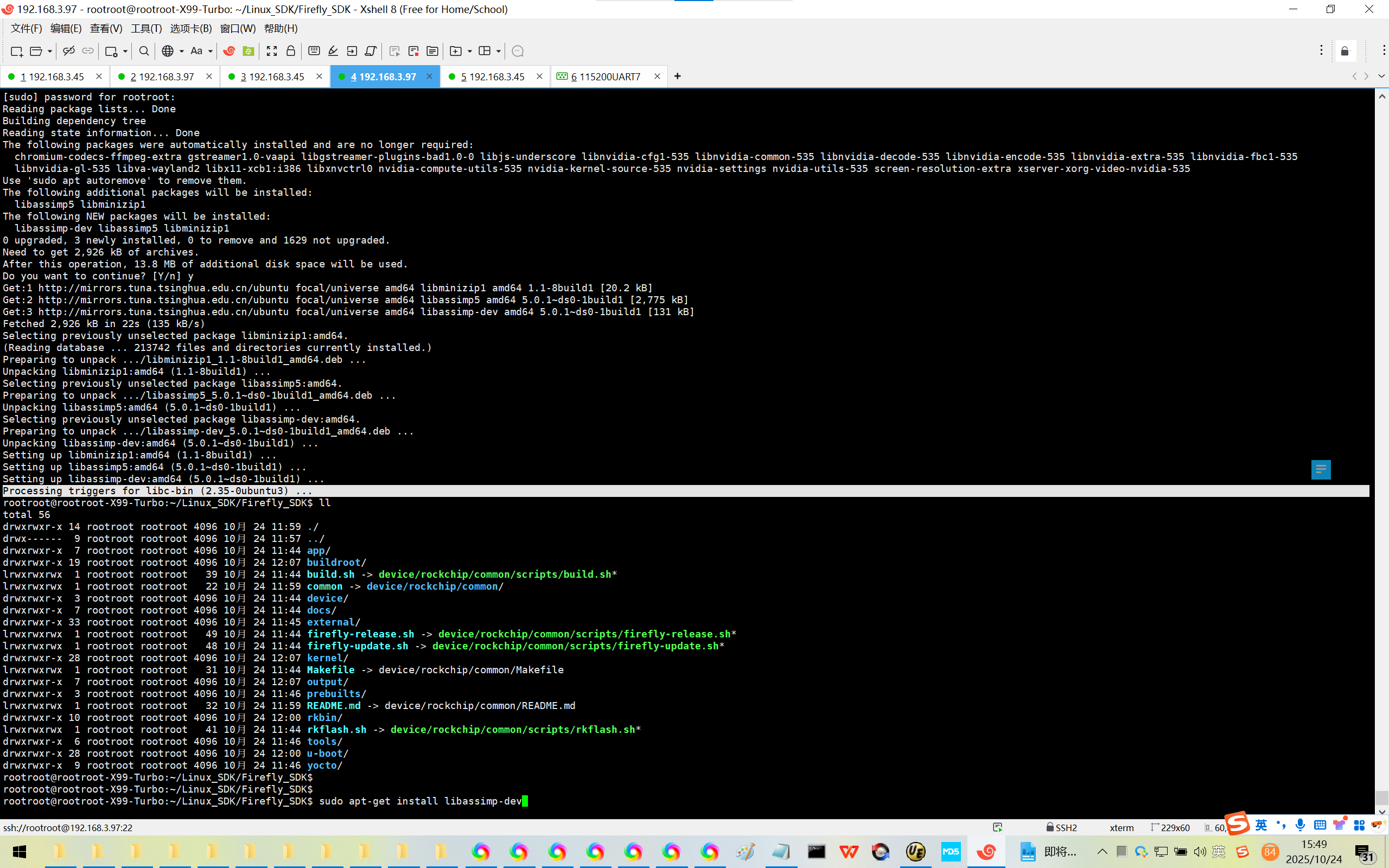Image resolution: width=1389 pixels, height=868 pixels.
Task: Open the Windows Start button
Action: coord(19,852)
